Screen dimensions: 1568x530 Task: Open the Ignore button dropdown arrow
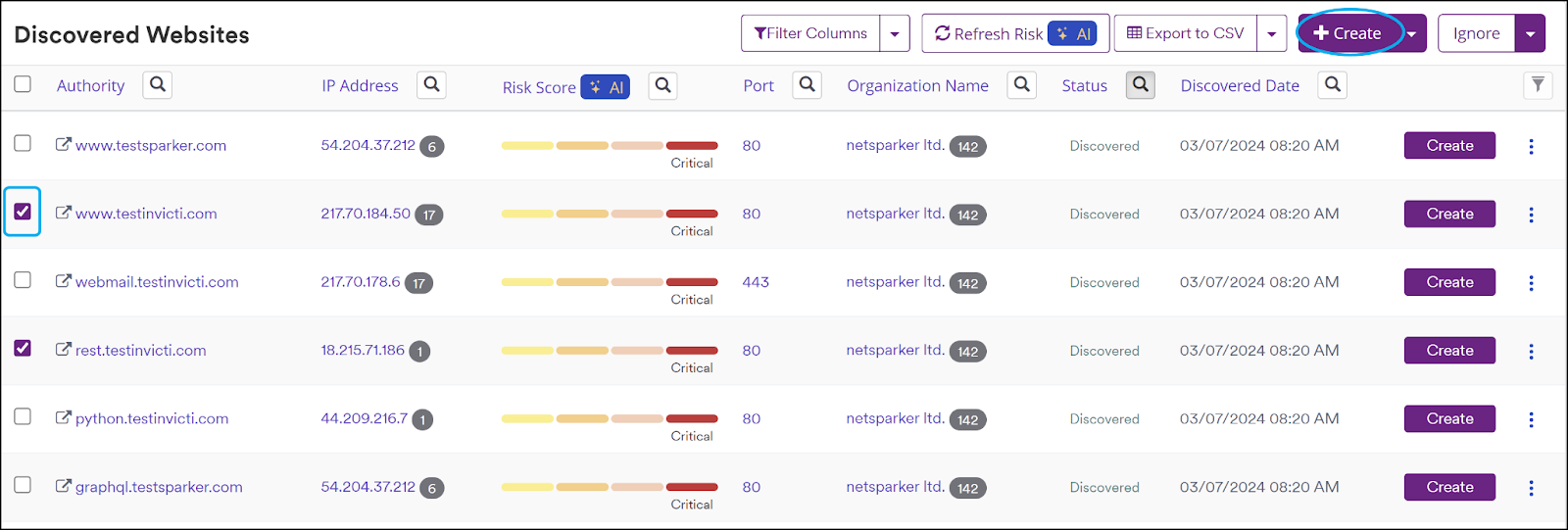point(1530,34)
